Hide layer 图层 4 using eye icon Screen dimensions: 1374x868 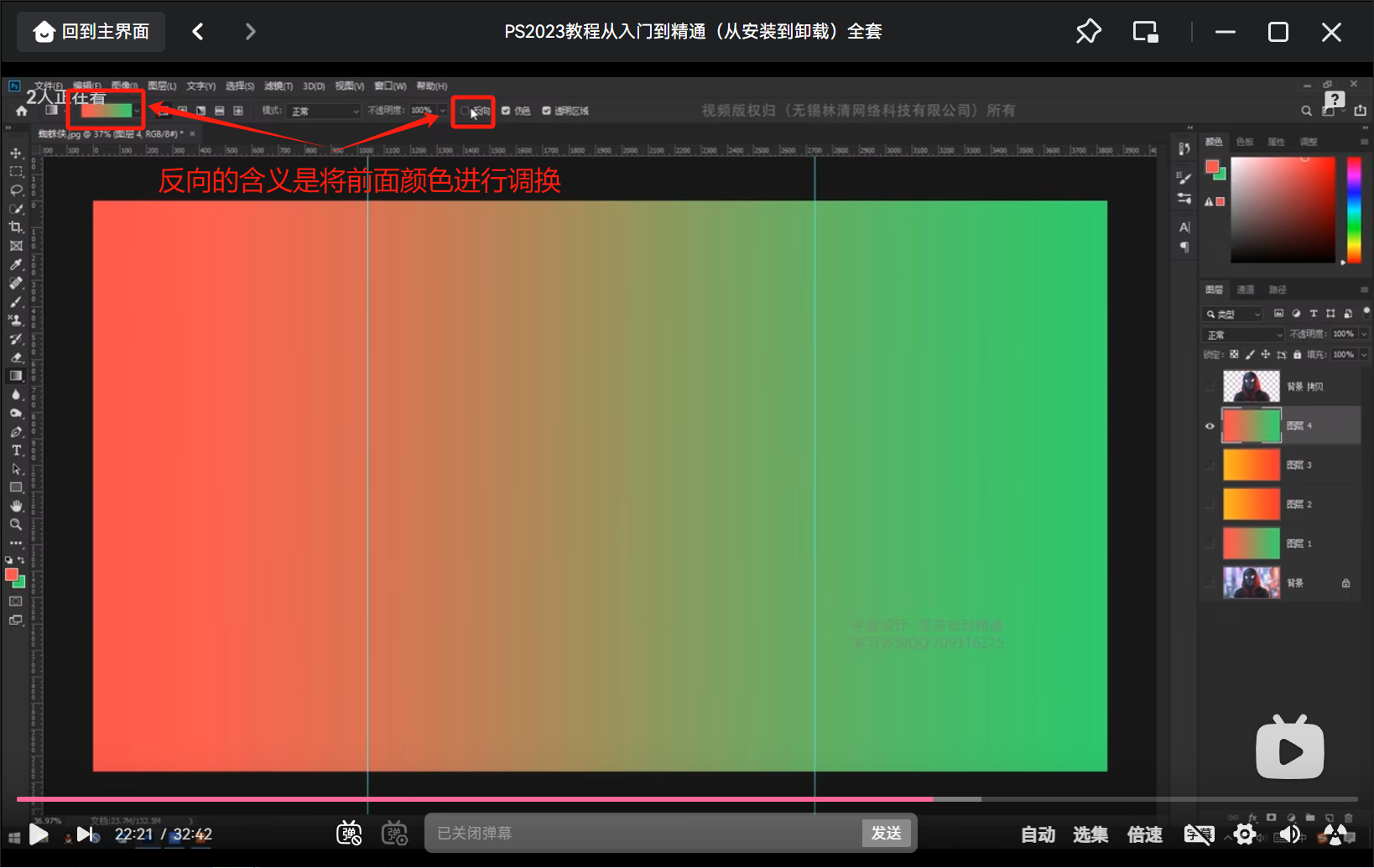click(1210, 426)
